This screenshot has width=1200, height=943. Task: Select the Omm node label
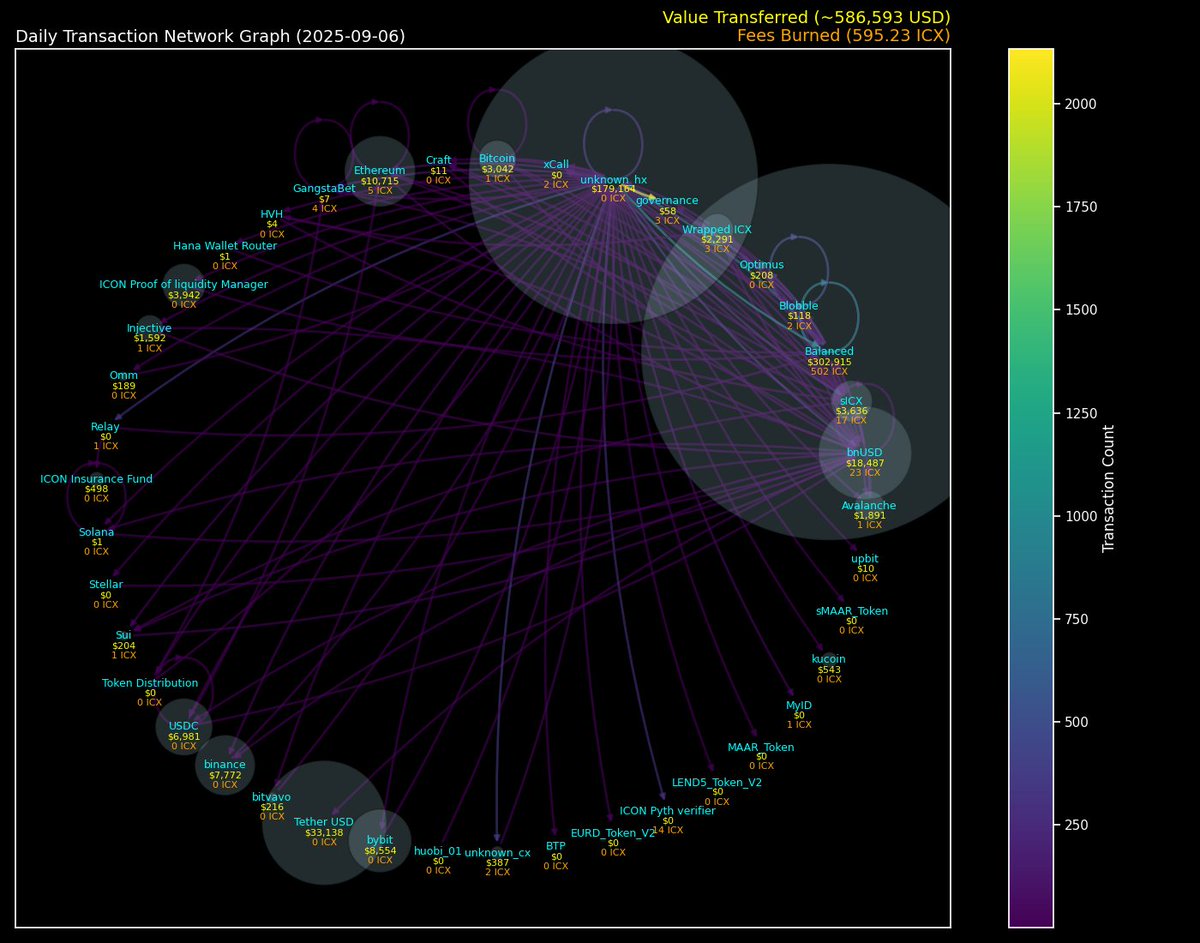124,375
